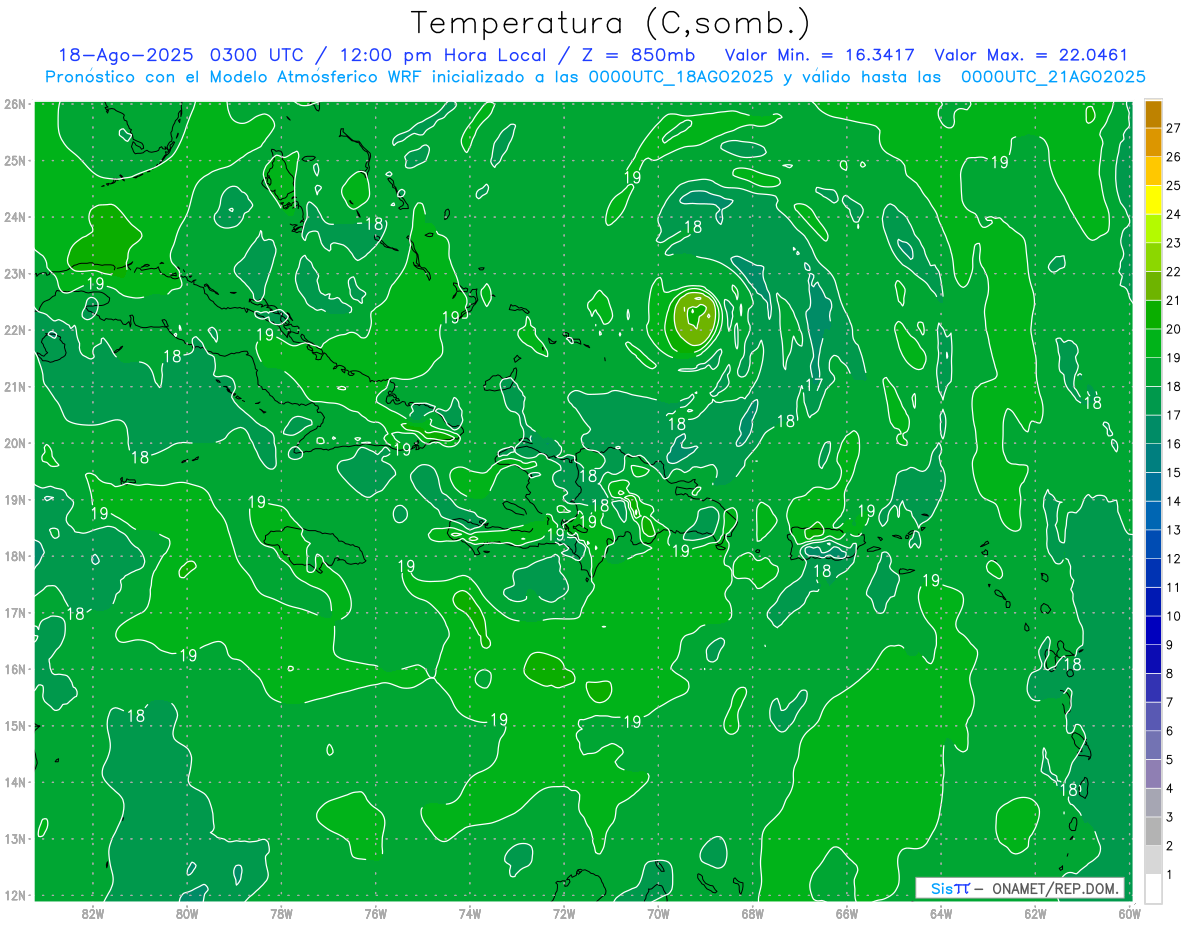Click the '18N' latitude axis label

15,556
